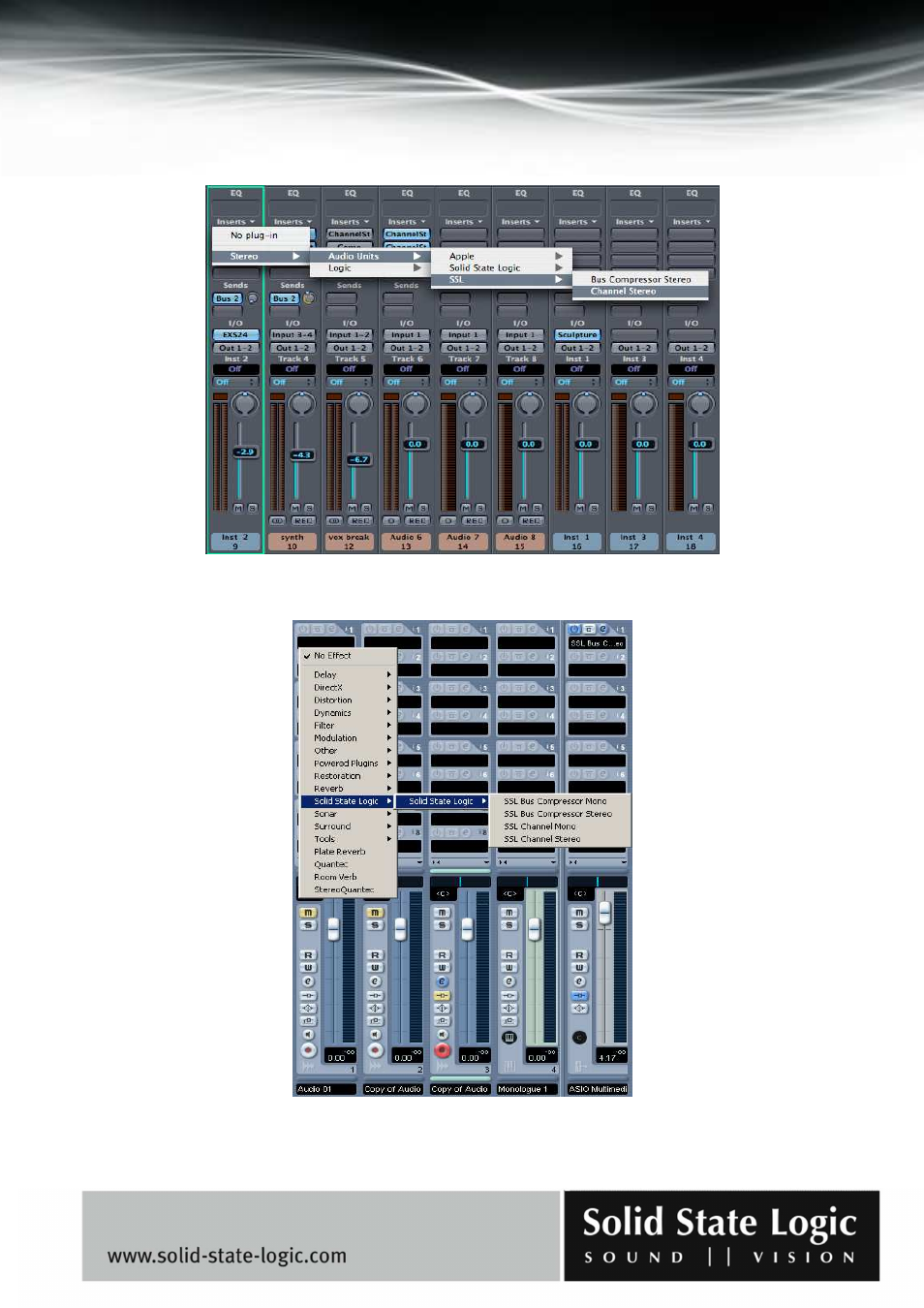The width and height of the screenshot is (924, 1308).
Task: Click Out 1-2 on Inst 4 channel
Action: pos(692,348)
